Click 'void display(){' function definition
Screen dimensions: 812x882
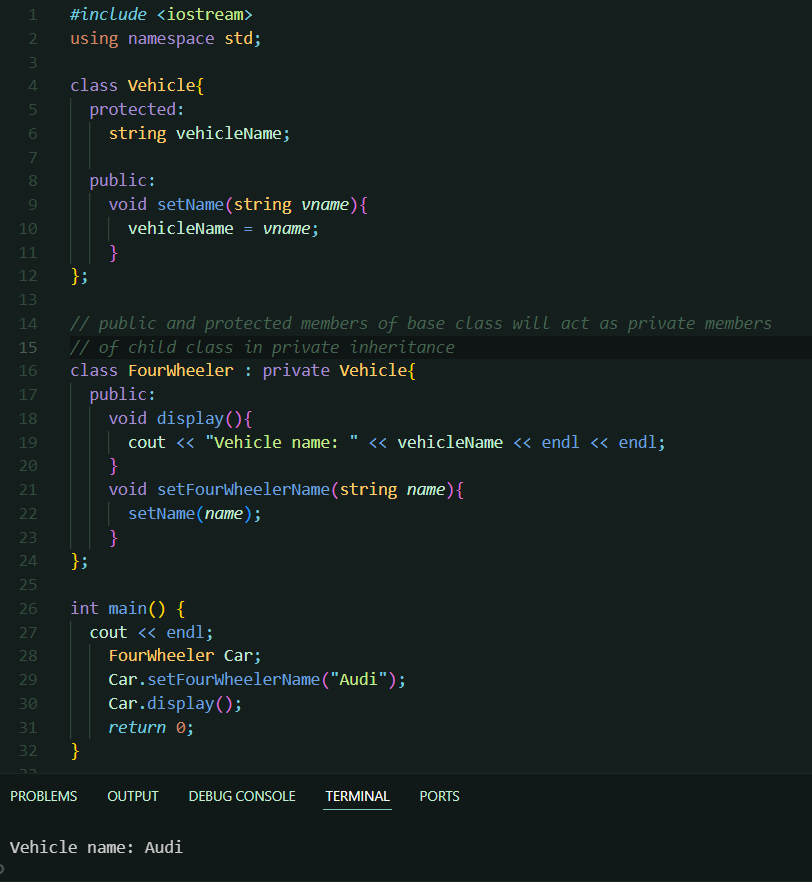(180, 418)
